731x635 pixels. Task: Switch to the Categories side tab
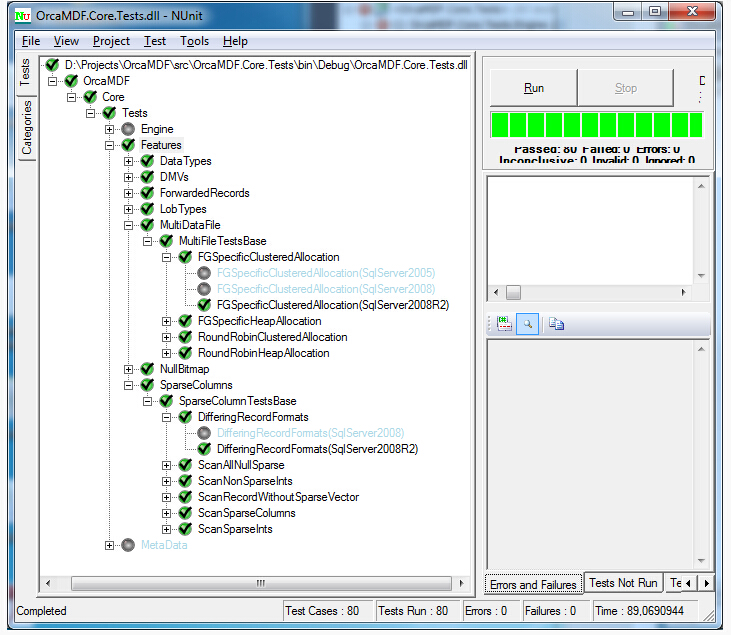point(27,128)
